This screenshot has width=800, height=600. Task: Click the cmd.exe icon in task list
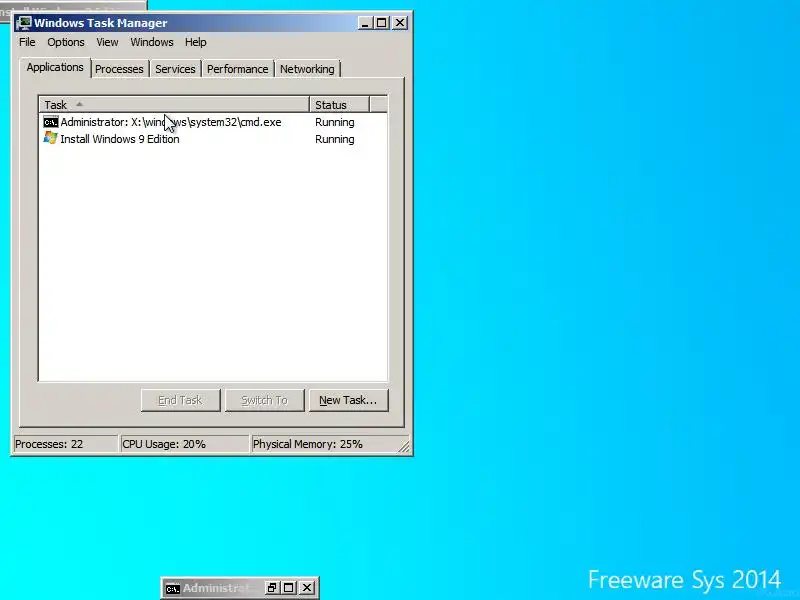(x=51, y=122)
